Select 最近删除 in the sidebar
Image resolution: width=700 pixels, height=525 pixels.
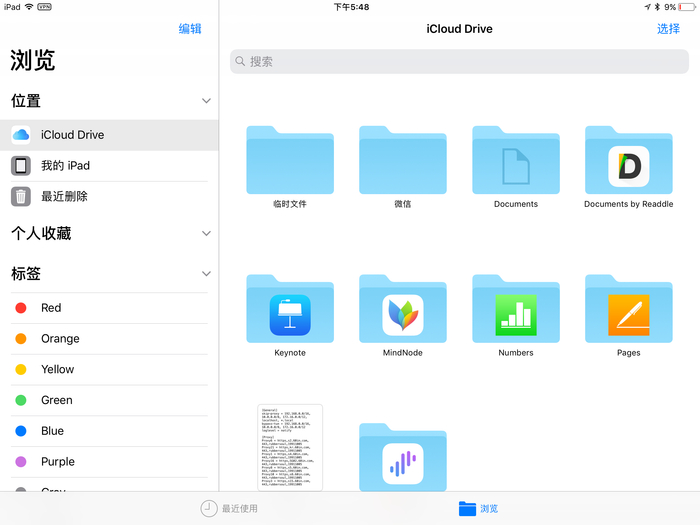[x=64, y=197]
